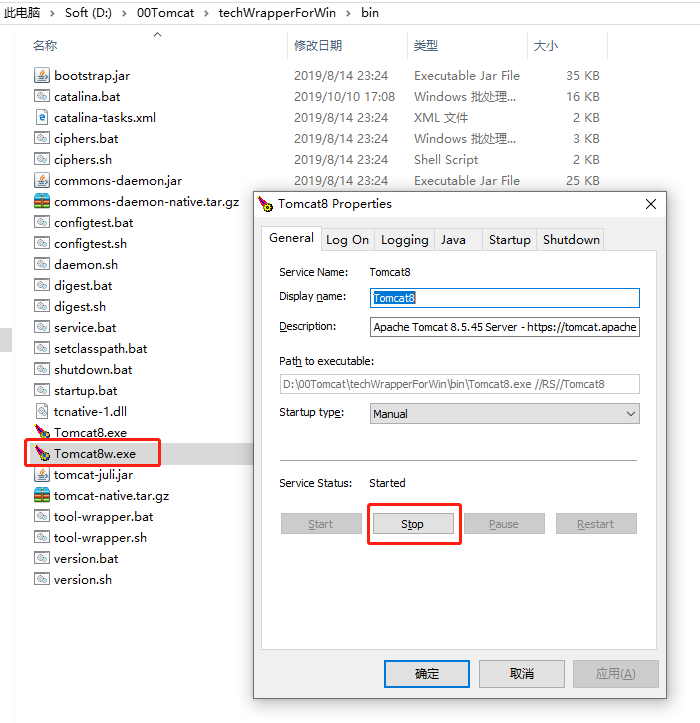The width and height of the screenshot is (700, 723).
Task: Focus the Description text field
Action: click(504, 327)
